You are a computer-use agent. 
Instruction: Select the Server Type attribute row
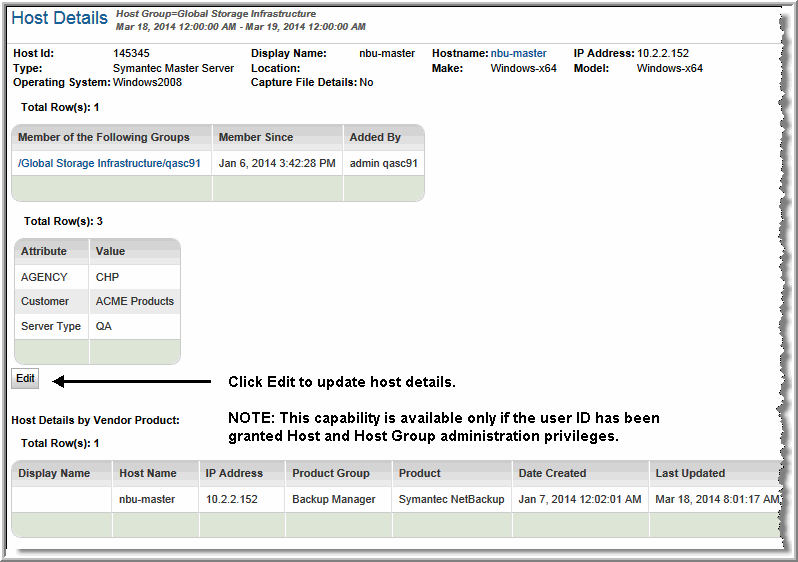point(51,326)
